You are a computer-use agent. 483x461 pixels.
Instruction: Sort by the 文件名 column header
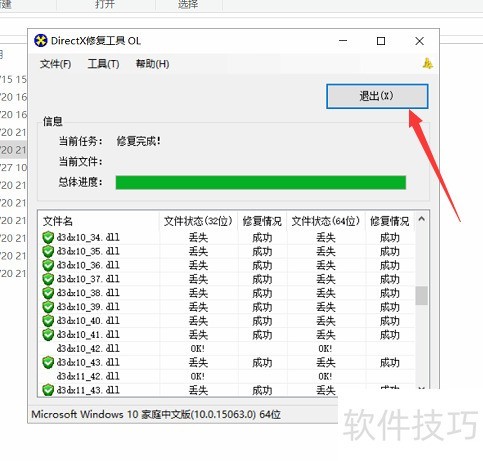point(99,221)
